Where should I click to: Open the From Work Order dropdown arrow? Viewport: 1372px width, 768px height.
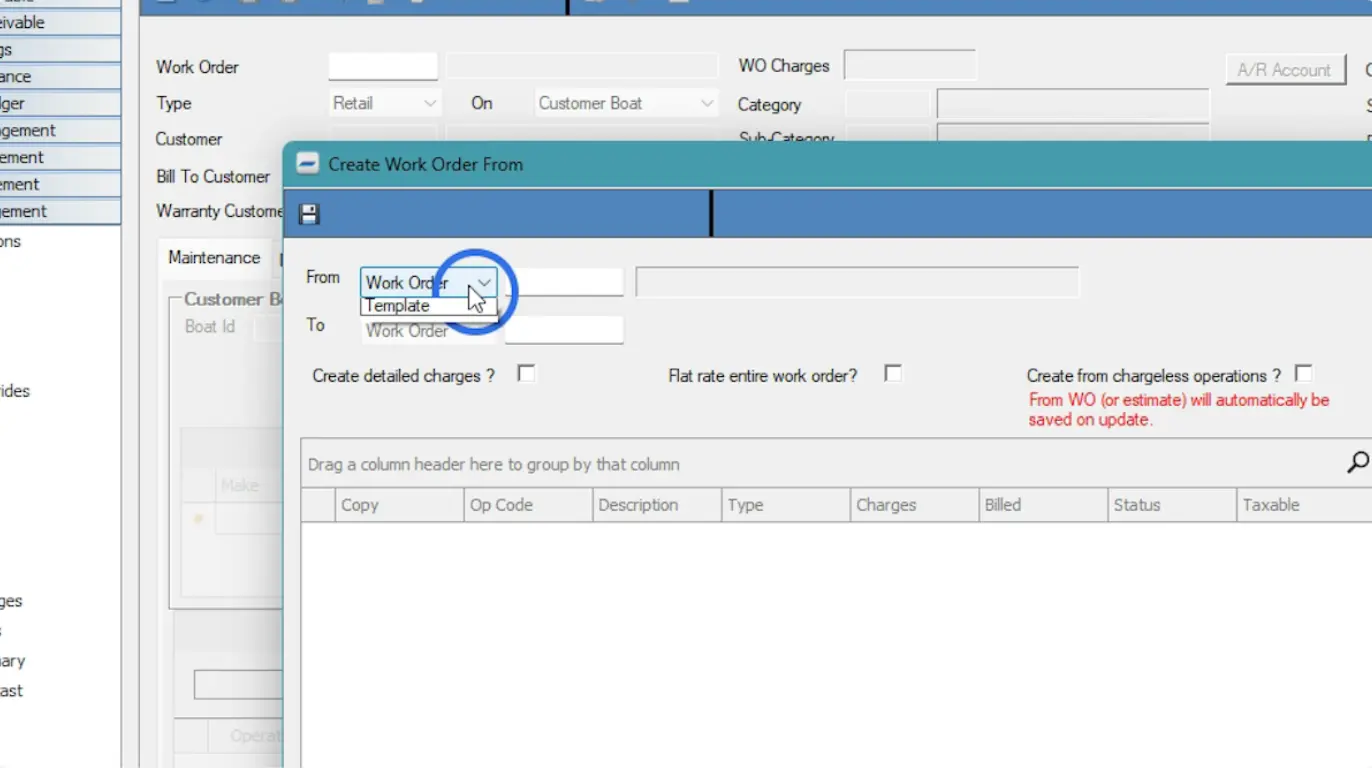pyautogui.click(x=484, y=283)
